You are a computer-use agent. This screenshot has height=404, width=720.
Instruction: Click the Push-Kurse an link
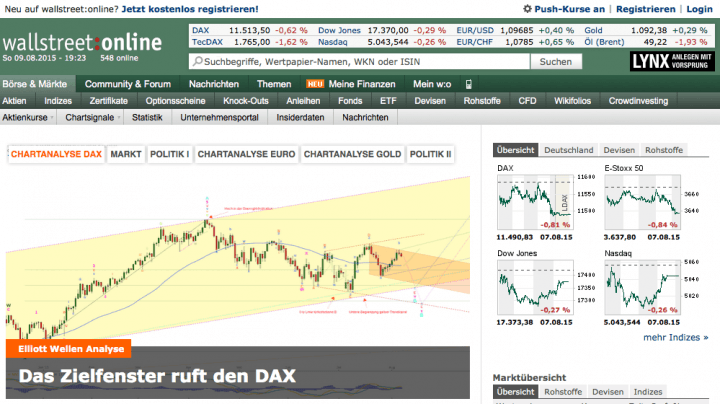(x=569, y=9)
